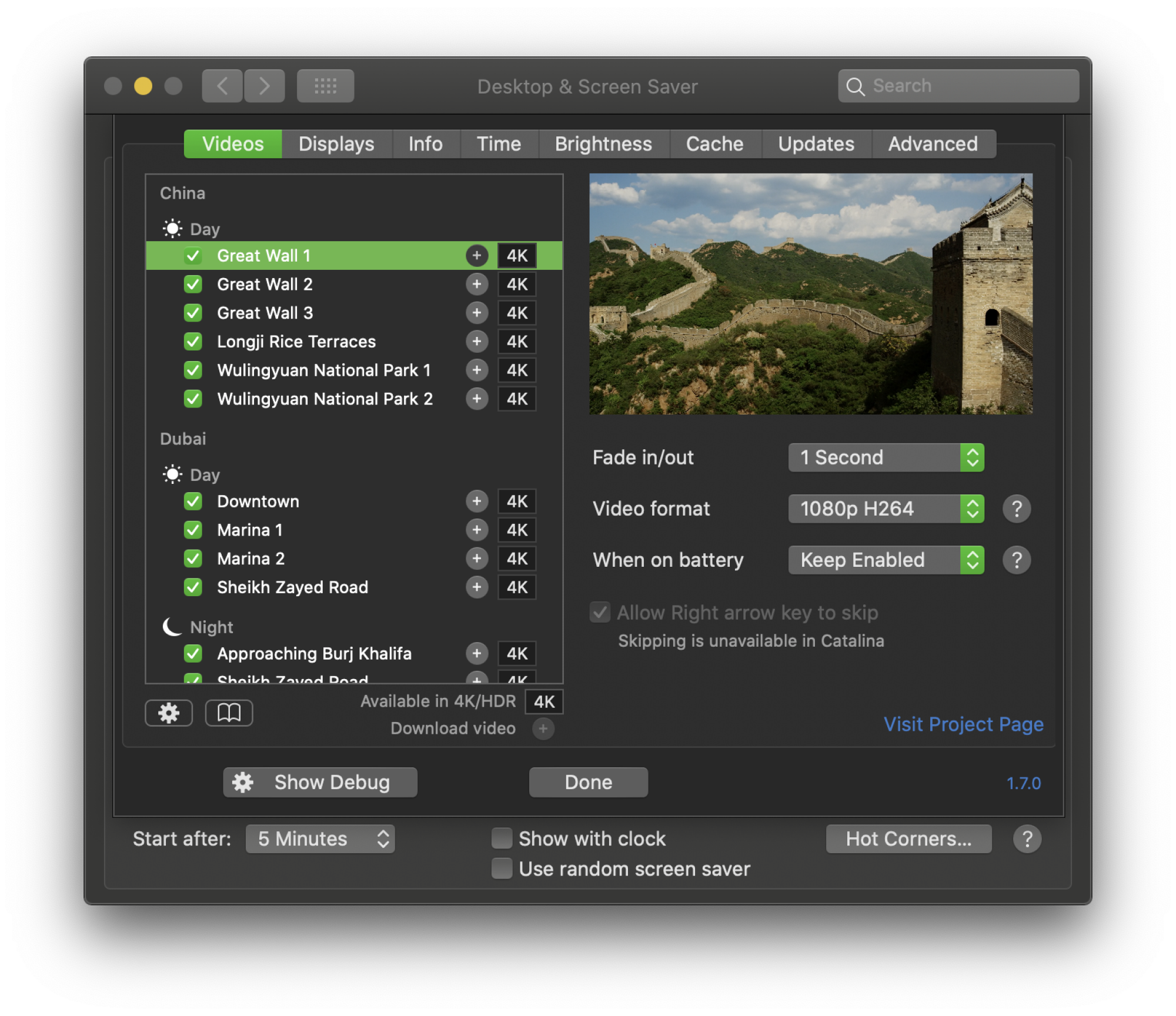This screenshot has height=1016, width=1176.
Task: Open the When on battery dropdown
Action: 886,560
